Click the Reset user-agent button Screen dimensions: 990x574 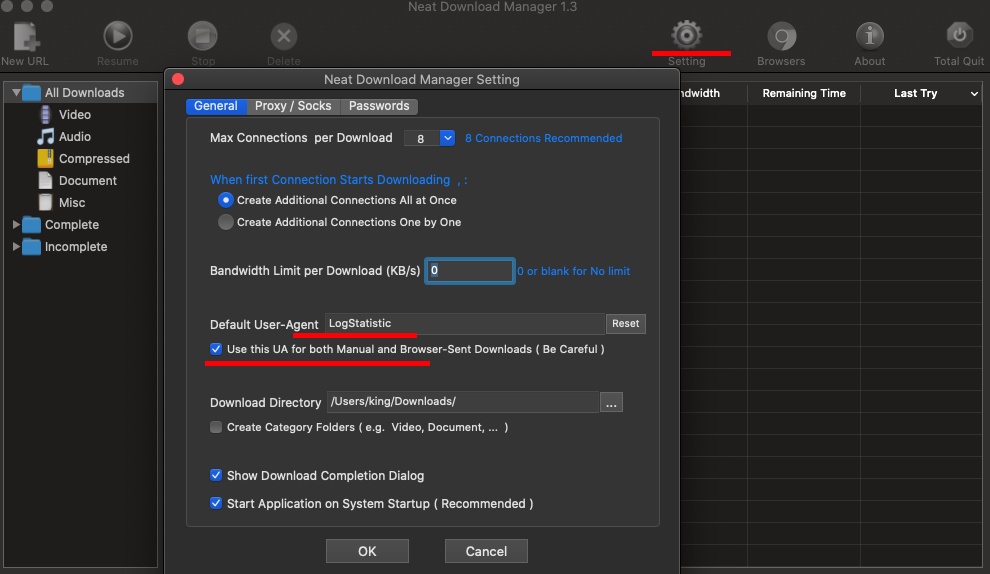626,324
